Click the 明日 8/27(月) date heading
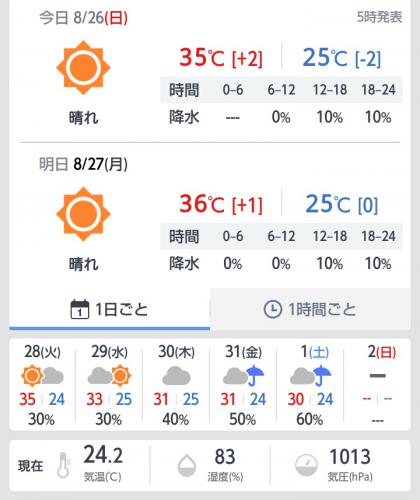The image size is (420, 500). [x=83, y=164]
